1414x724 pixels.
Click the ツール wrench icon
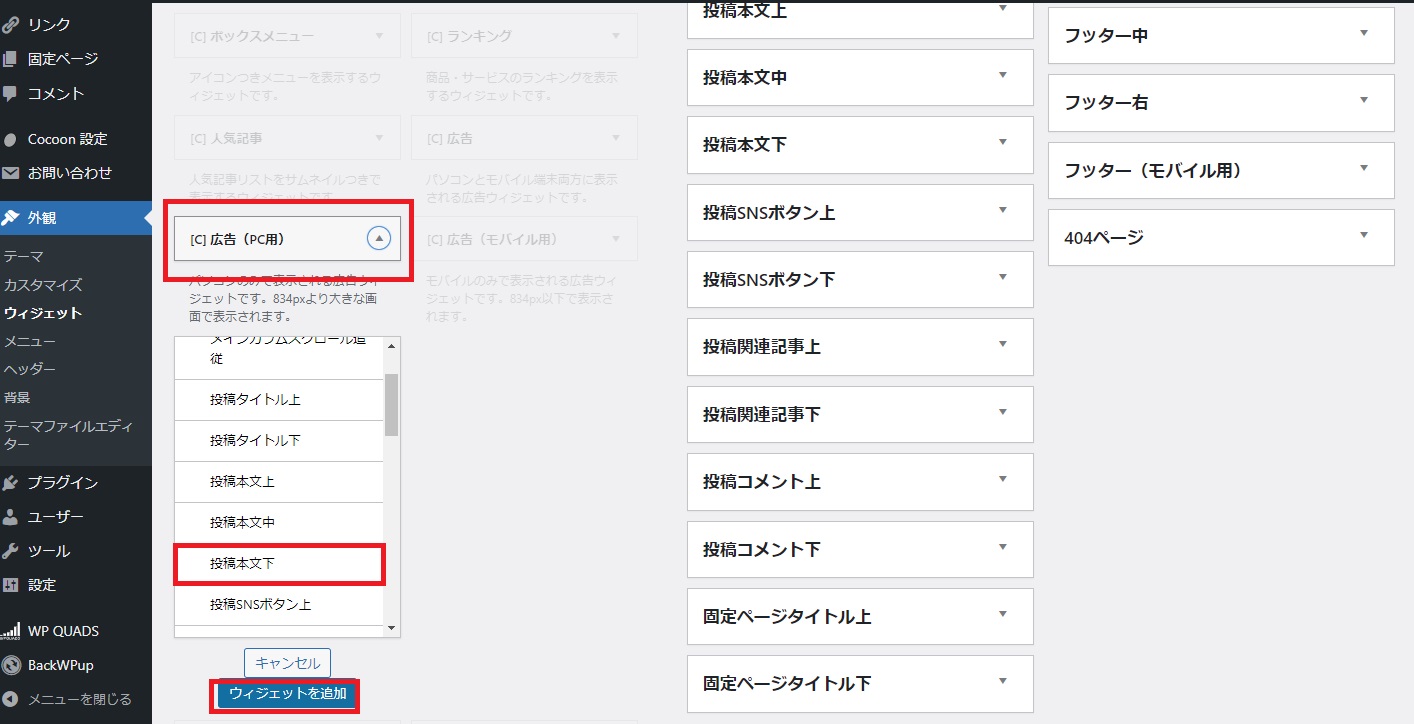(11, 551)
